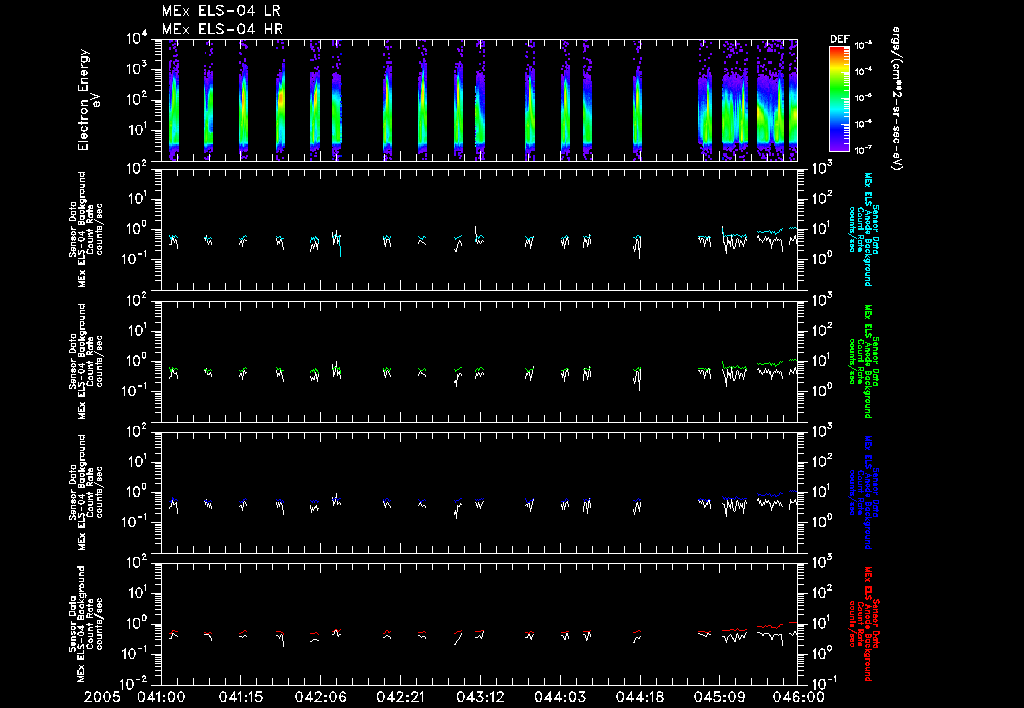Click the blue 'MEx ELS Anode Background' label
The width and height of the screenshot is (1024, 708).
(868, 492)
